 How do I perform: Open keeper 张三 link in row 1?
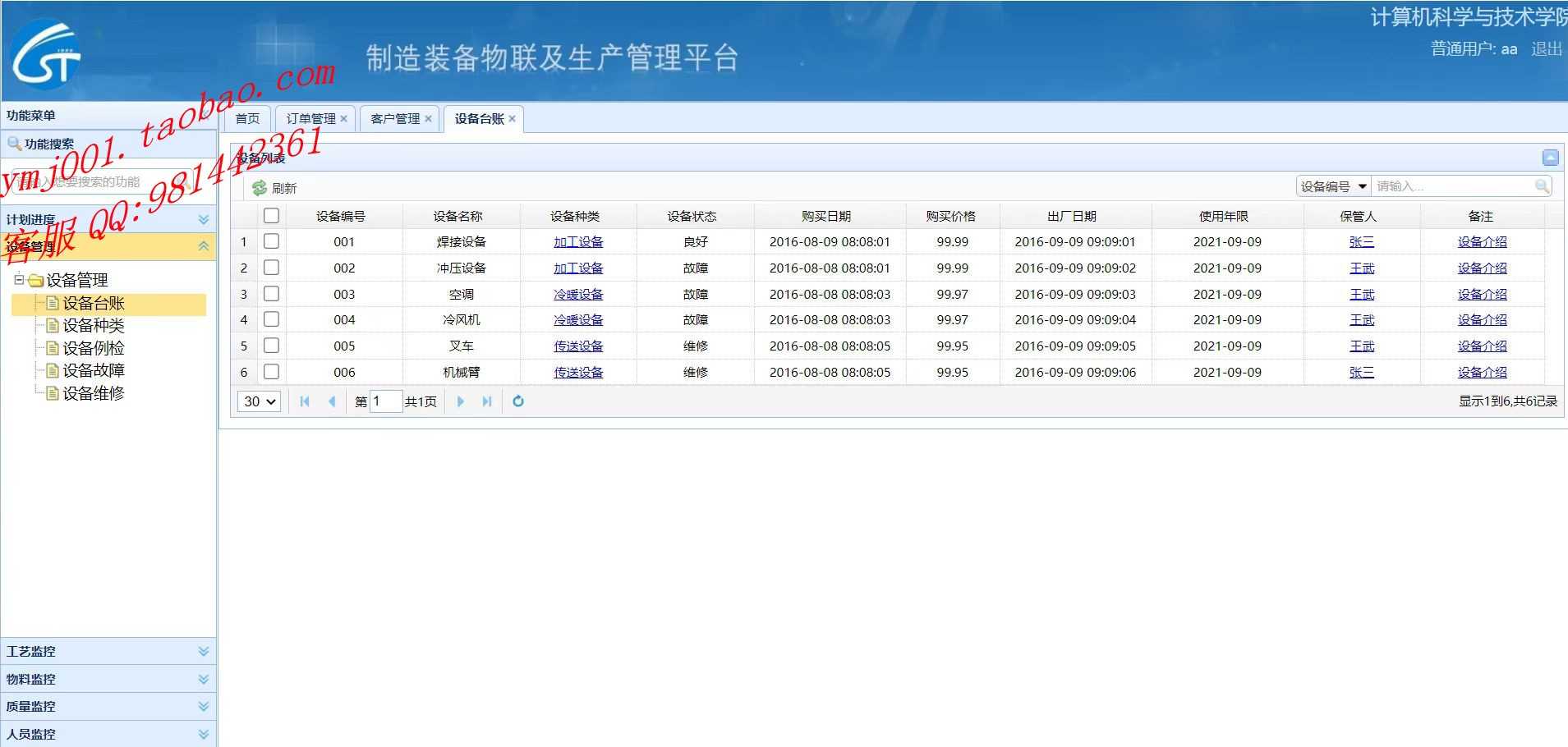(1362, 242)
